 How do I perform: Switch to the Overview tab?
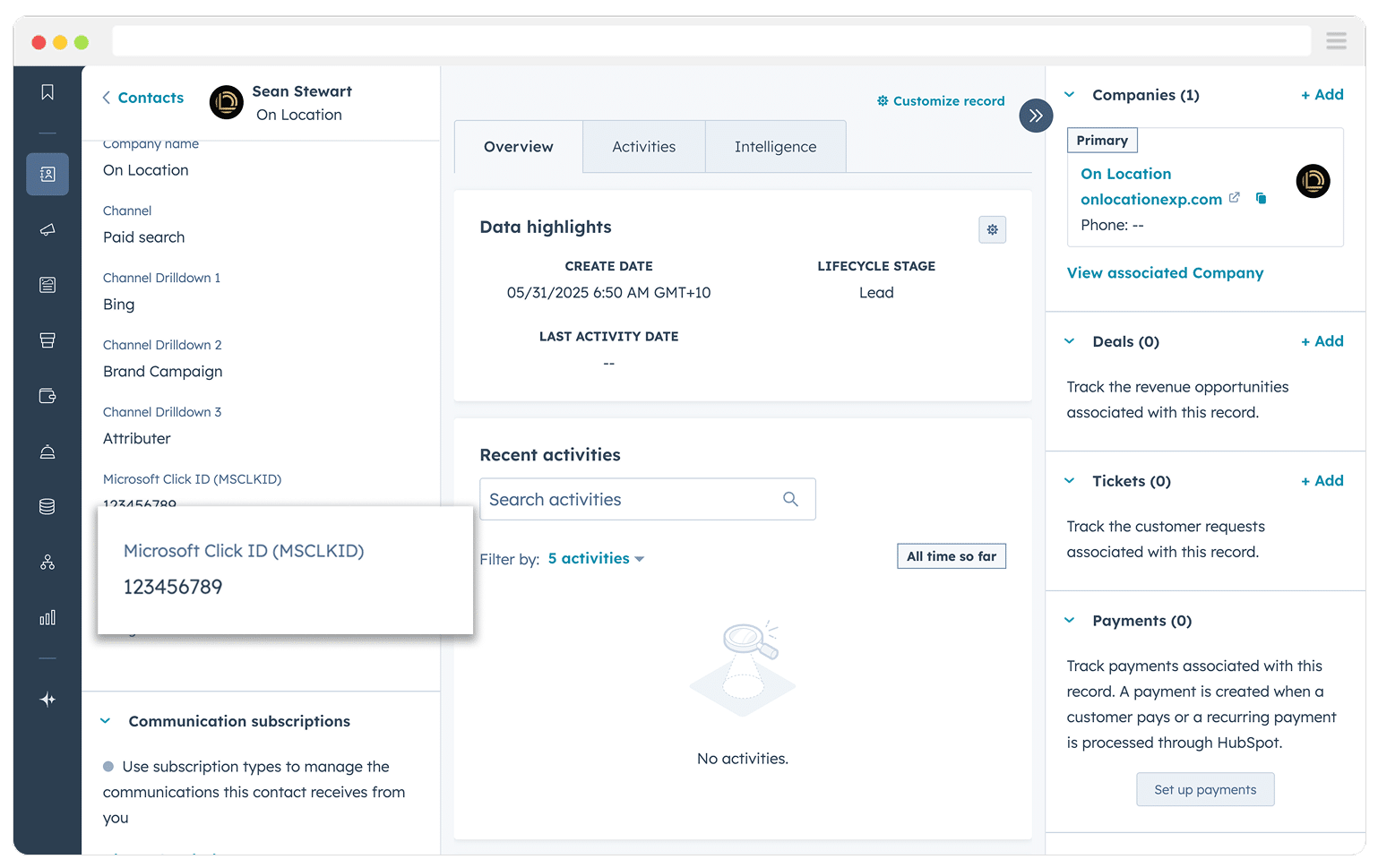coord(519,147)
